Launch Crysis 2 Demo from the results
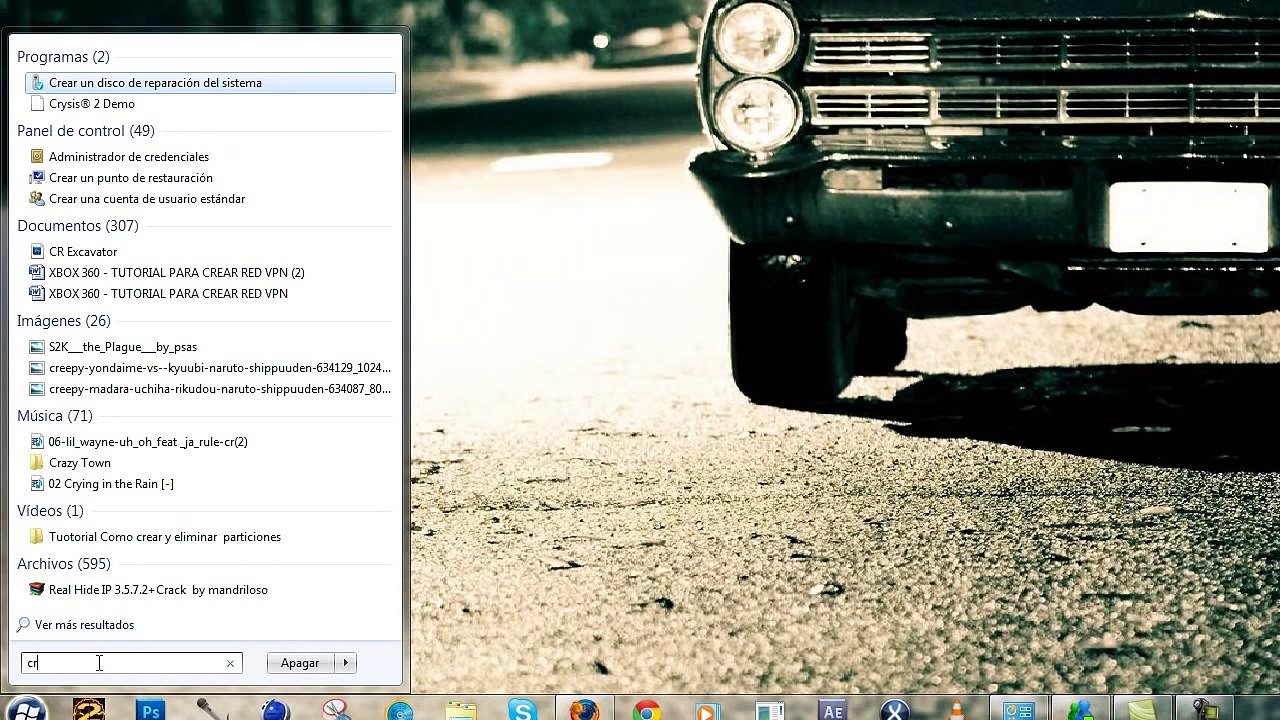The width and height of the screenshot is (1280, 720). (91, 104)
